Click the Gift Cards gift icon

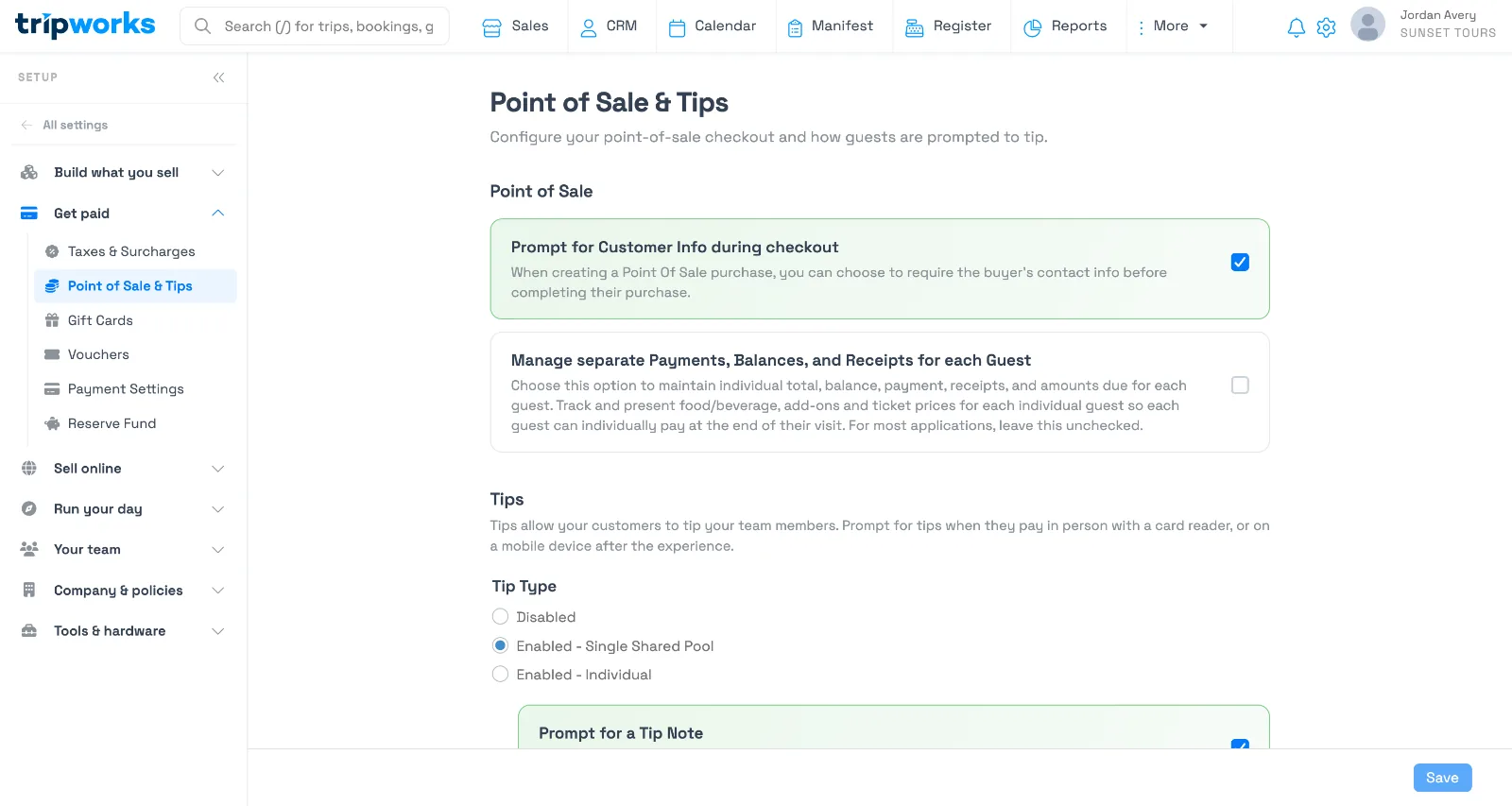click(52, 320)
